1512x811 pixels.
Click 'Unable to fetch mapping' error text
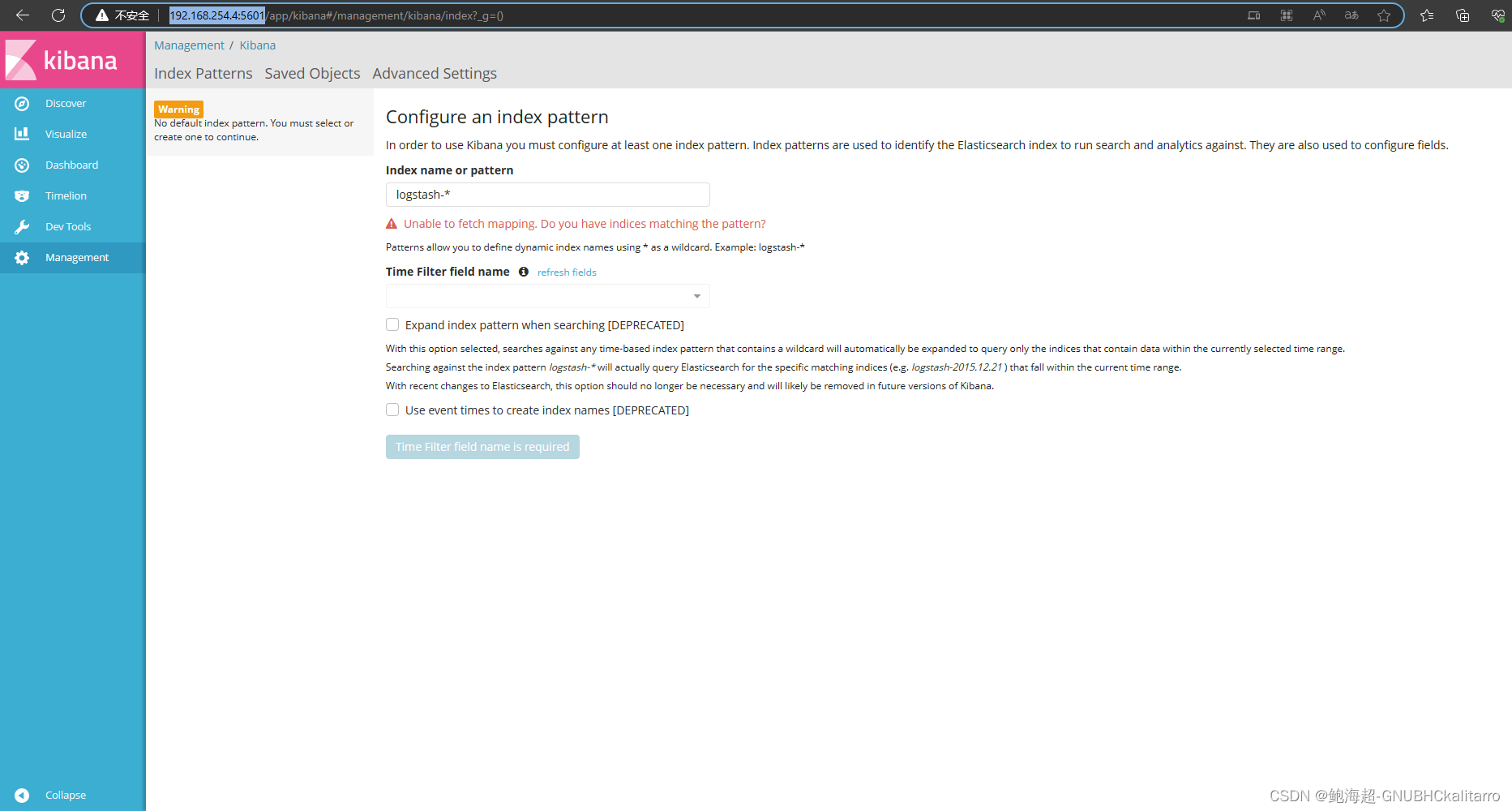point(585,224)
